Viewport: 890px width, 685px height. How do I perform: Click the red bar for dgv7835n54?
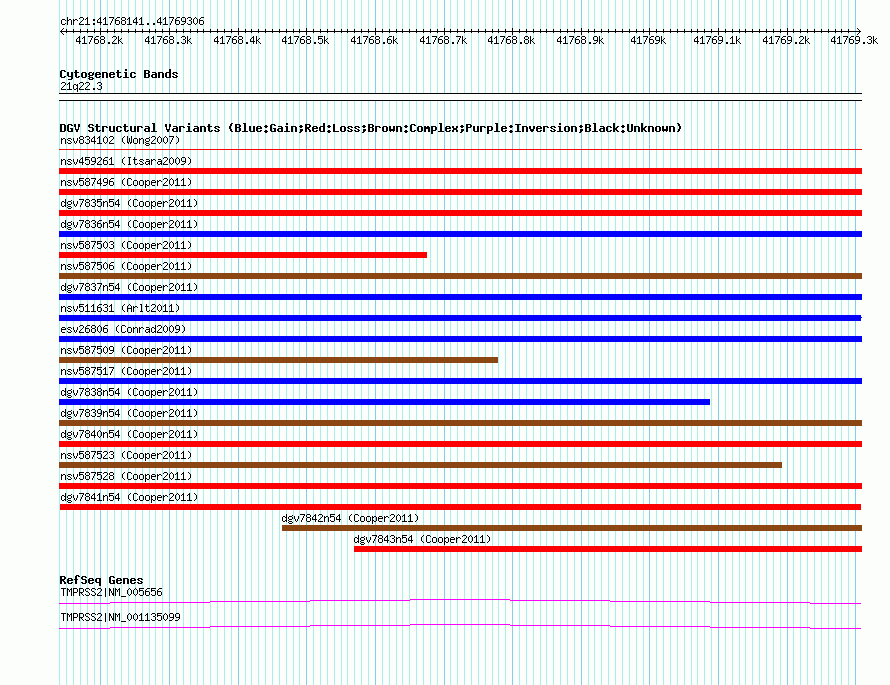[x=460, y=213]
